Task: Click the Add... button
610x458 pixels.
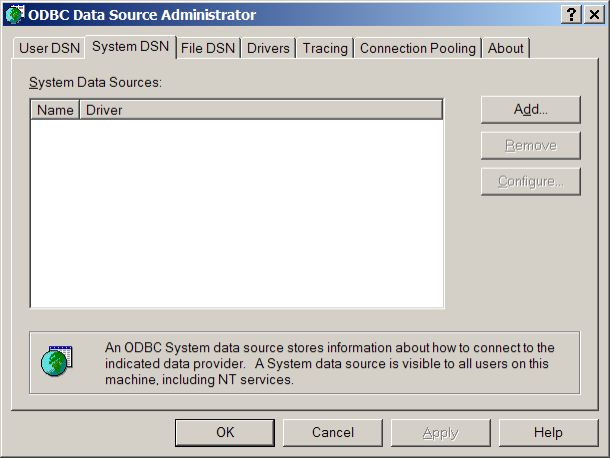Action: pos(531,110)
